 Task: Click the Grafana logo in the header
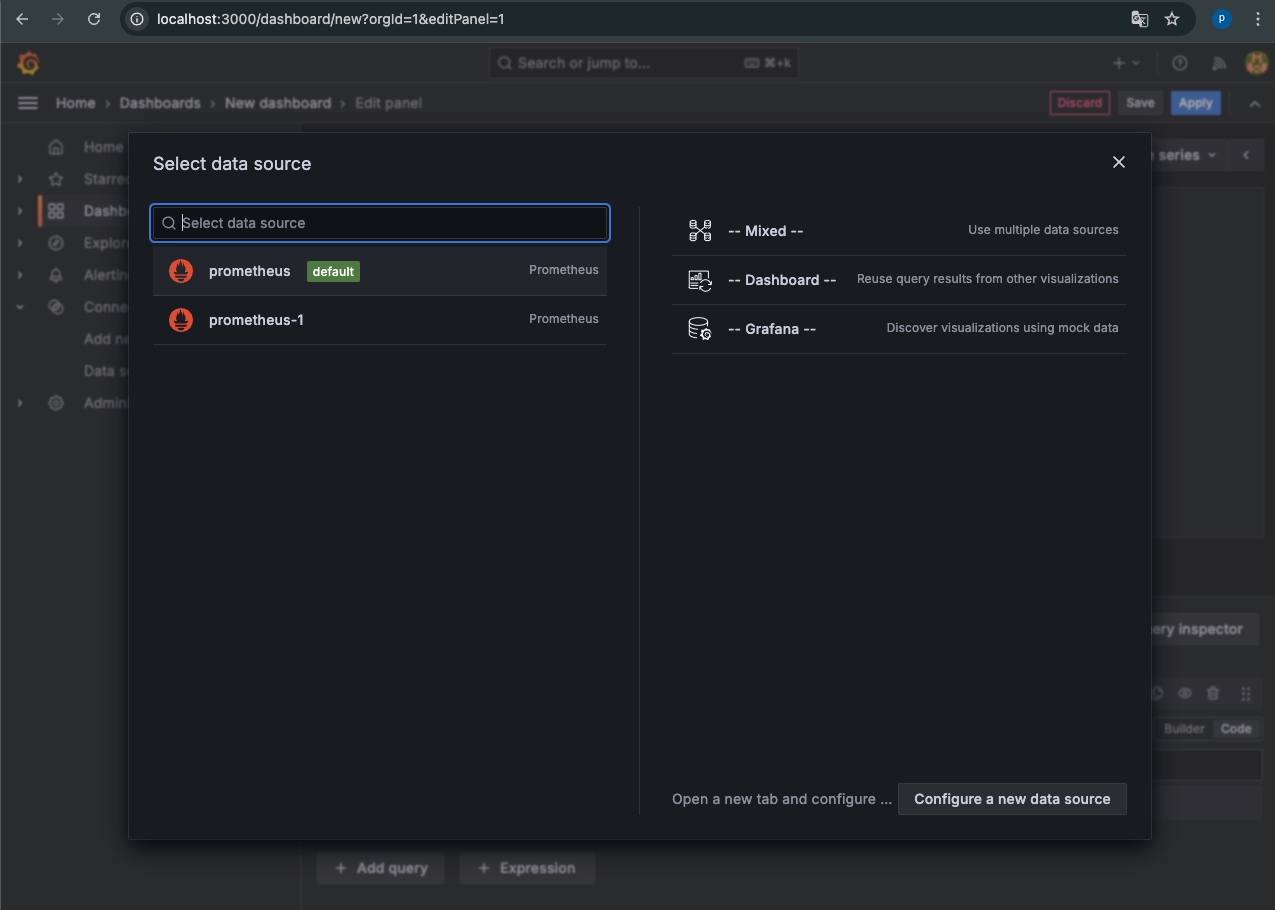pos(28,63)
